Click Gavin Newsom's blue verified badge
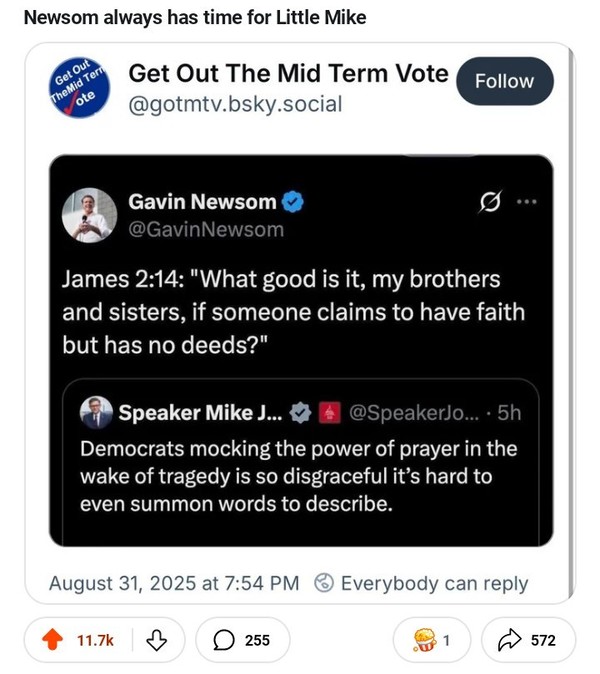The width and height of the screenshot is (600, 674). point(292,202)
